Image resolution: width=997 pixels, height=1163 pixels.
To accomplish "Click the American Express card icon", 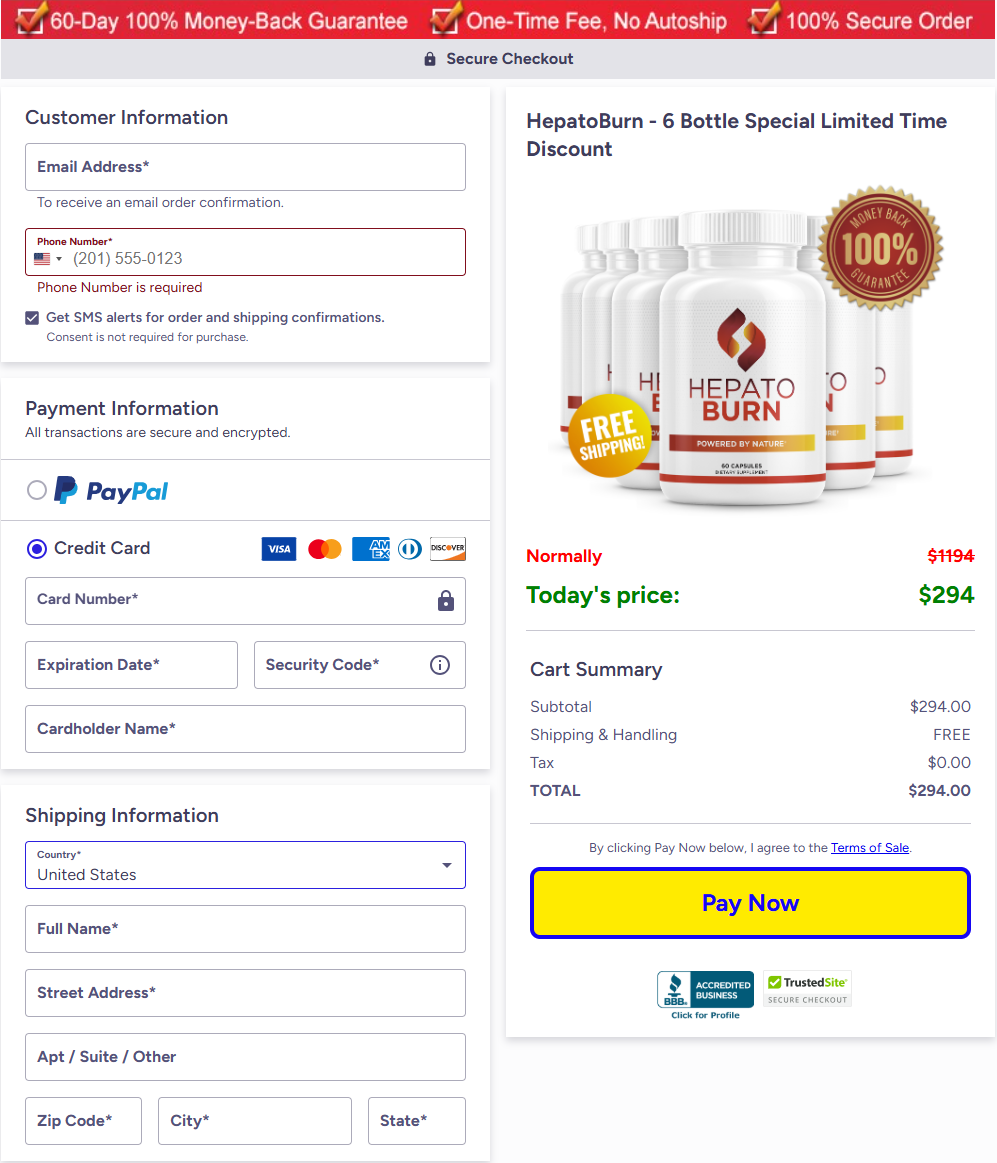I will pyautogui.click(x=370, y=549).
